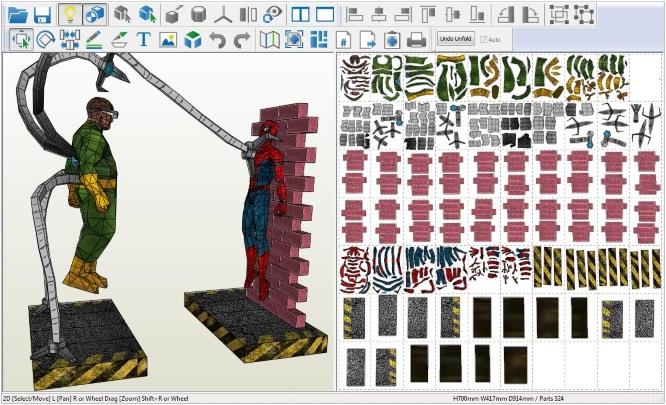Click the folded map unfold icon
This screenshot has height=405, width=666.
269,40
